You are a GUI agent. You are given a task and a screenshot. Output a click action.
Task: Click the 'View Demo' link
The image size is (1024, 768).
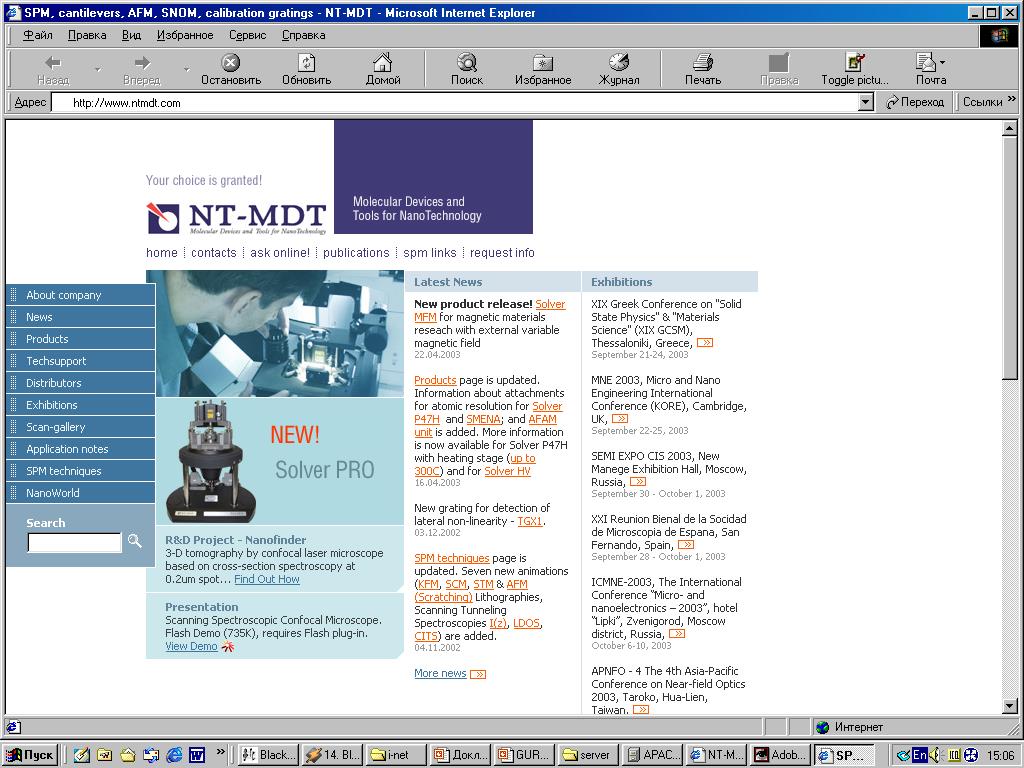click(191, 647)
